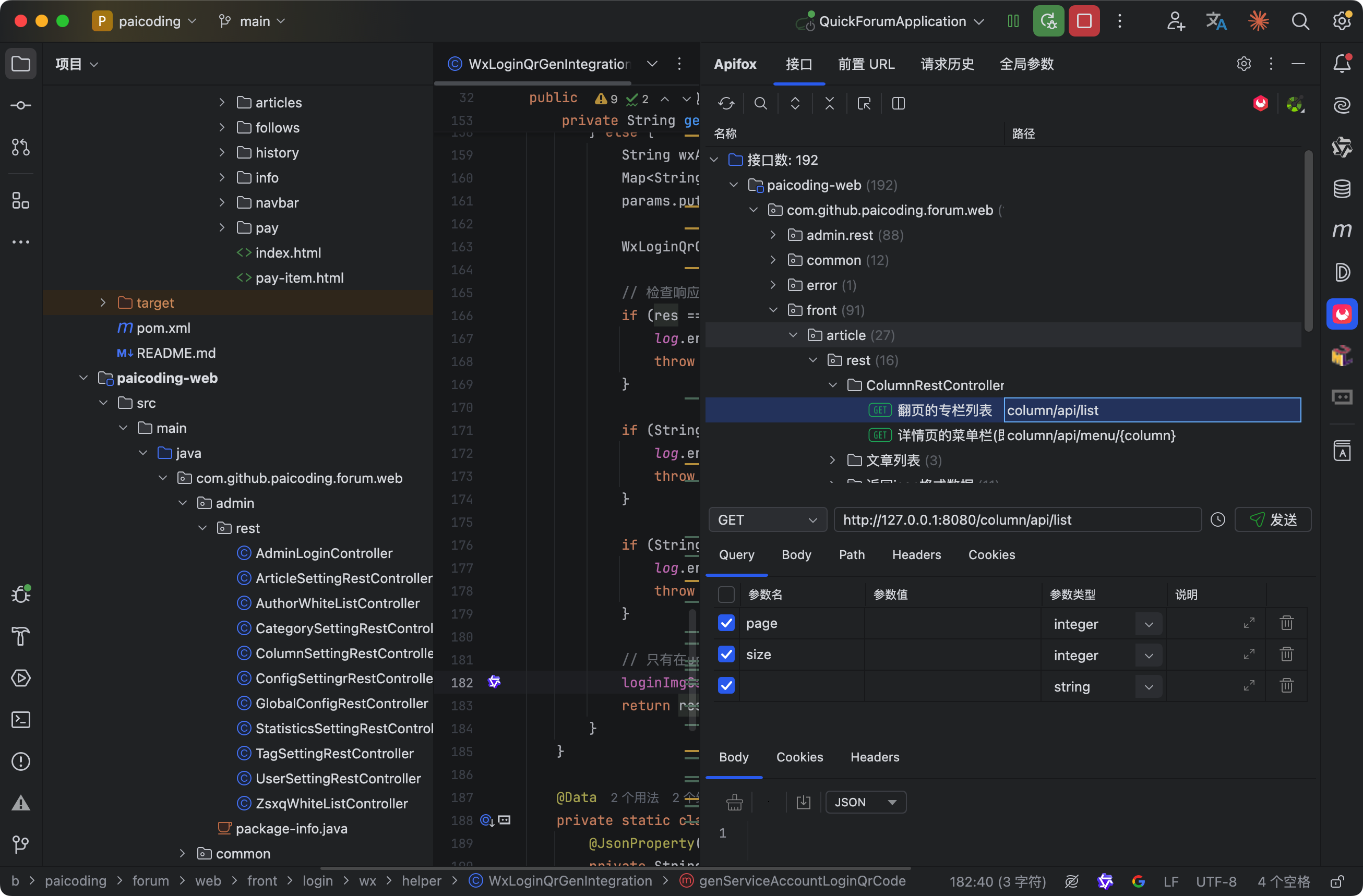Open the GET request method dropdown
This screenshot has width=1363, height=896.
point(767,520)
